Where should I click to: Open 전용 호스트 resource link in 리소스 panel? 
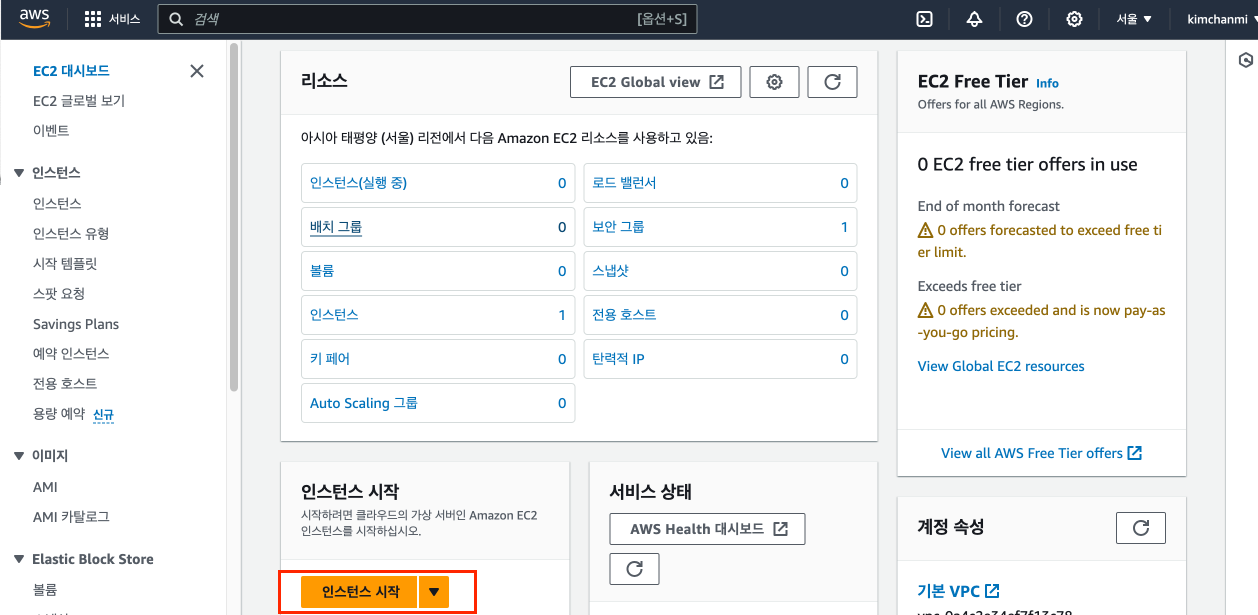624,315
